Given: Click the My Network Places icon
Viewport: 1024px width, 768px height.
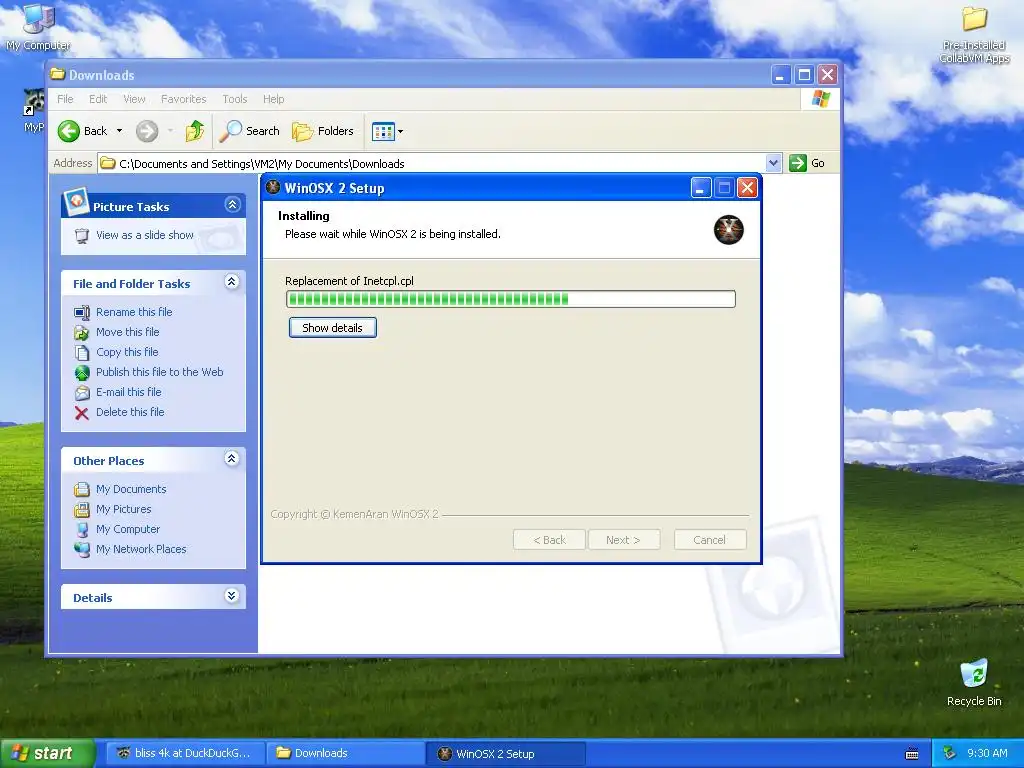Looking at the screenshot, I should point(82,549).
